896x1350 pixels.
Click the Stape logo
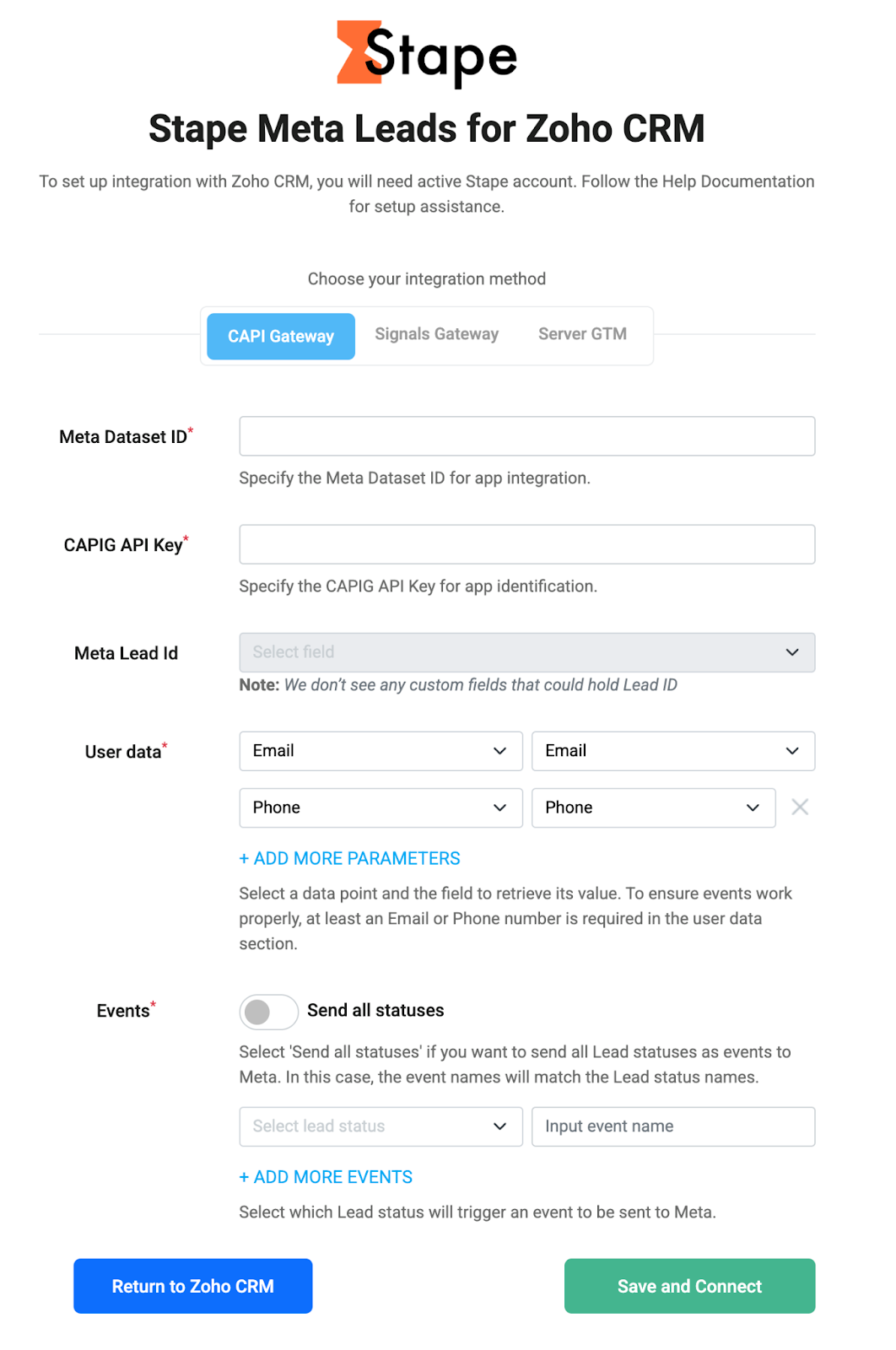pos(426,53)
